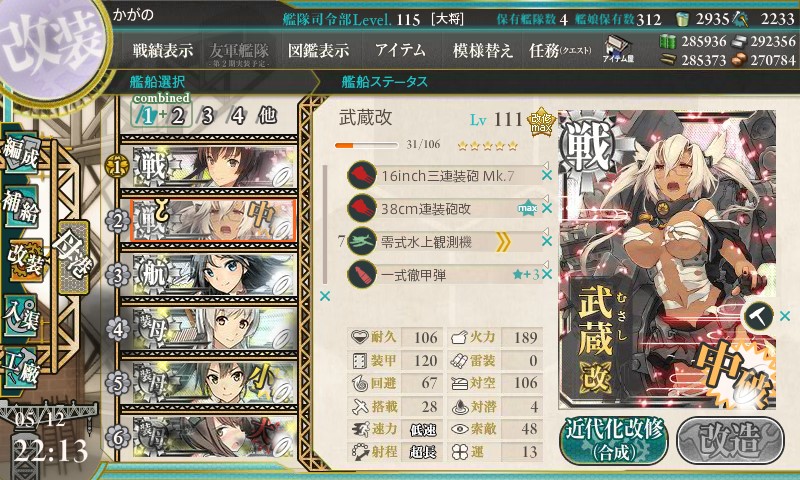Select fleet tab 3
This screenshot has height=480, width=800.
point(207,116)
